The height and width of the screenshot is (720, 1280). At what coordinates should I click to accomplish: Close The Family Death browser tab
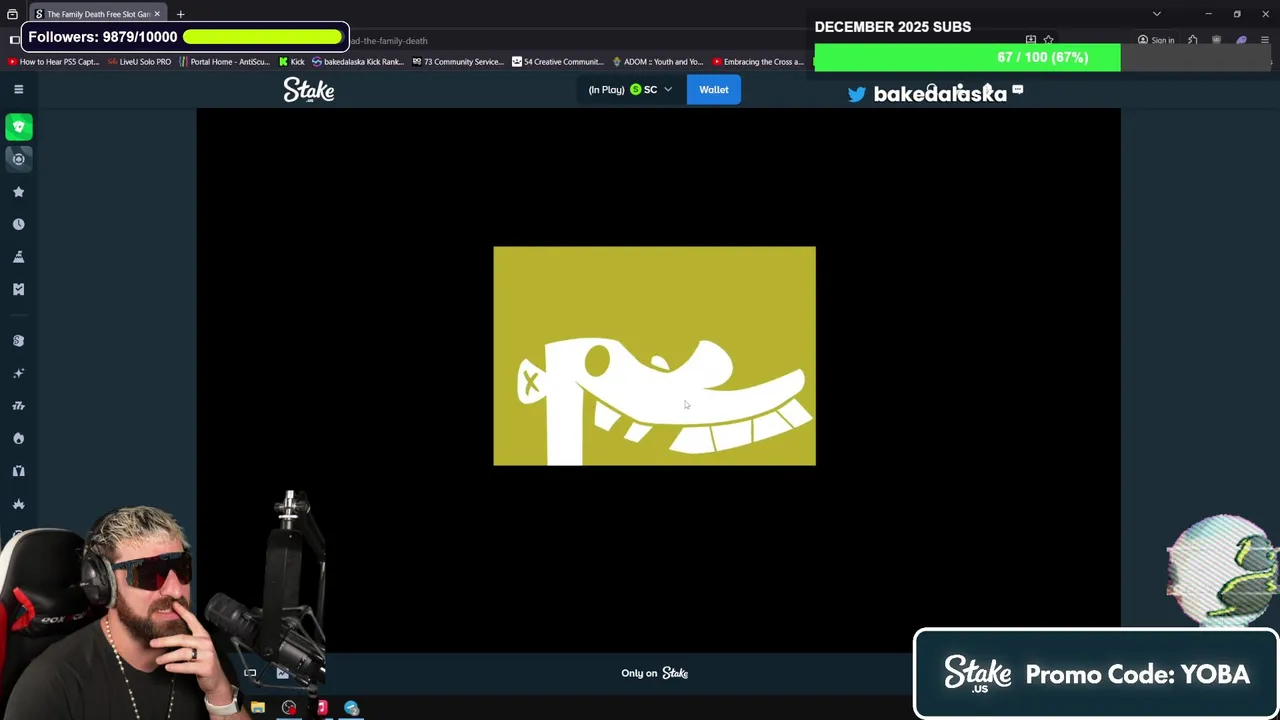click(x=157, y=14)
